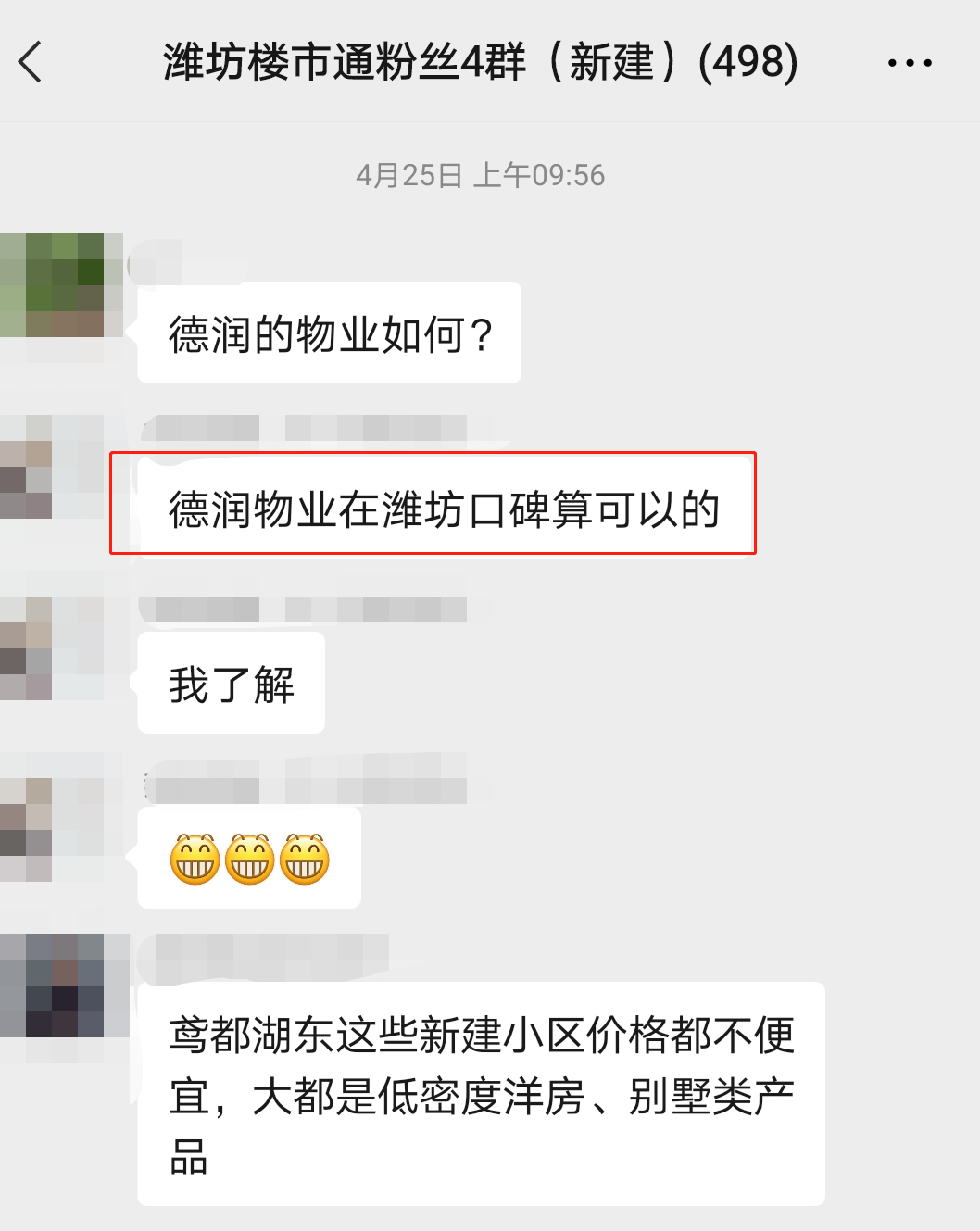Open the three-dots chat menu
980x1231 pixels.
pyautogui.click(x=910, y=63)
